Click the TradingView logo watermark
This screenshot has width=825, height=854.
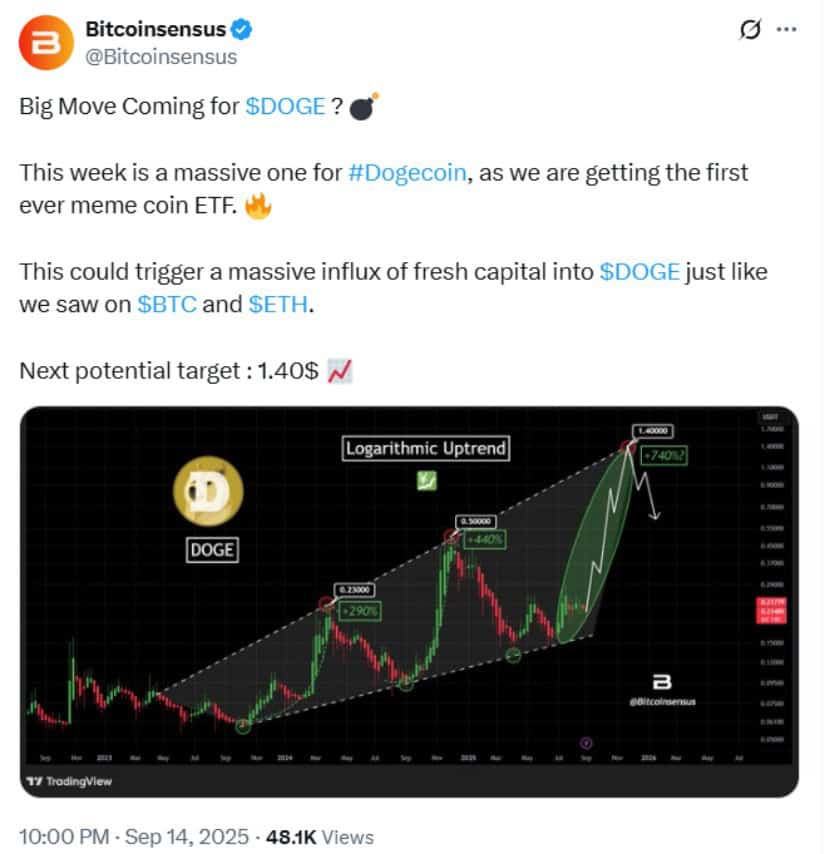69,781
